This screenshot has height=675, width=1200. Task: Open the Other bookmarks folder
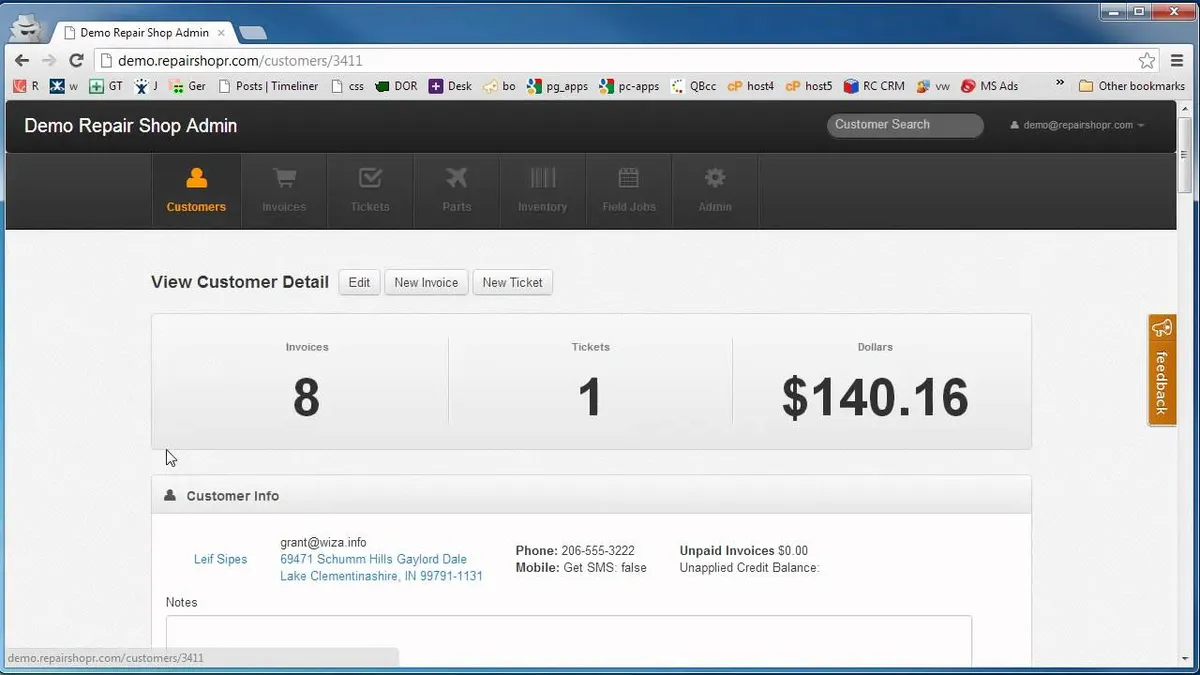[x=1132, y=86]
